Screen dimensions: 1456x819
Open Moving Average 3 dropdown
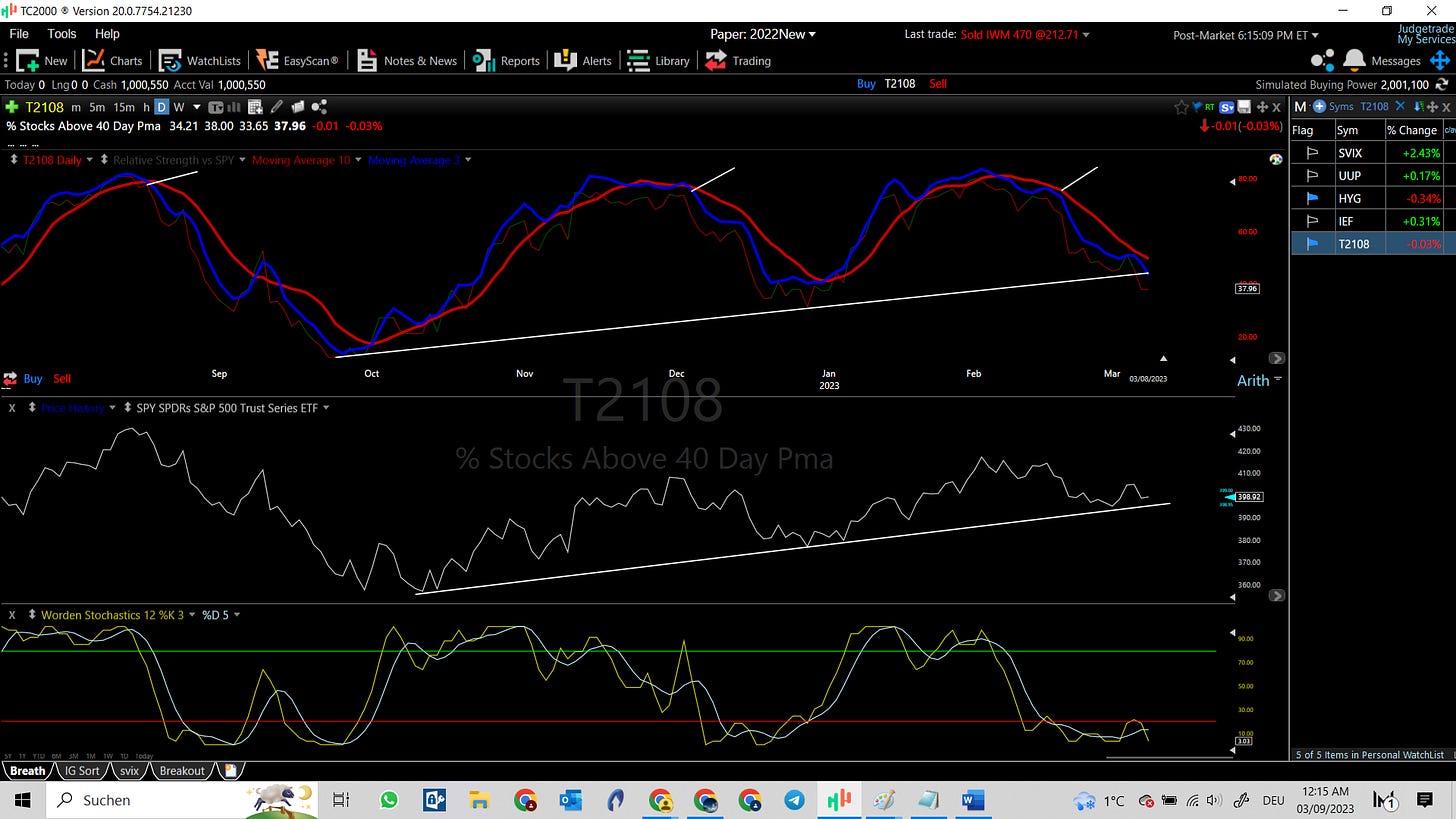tap(467, 160)
